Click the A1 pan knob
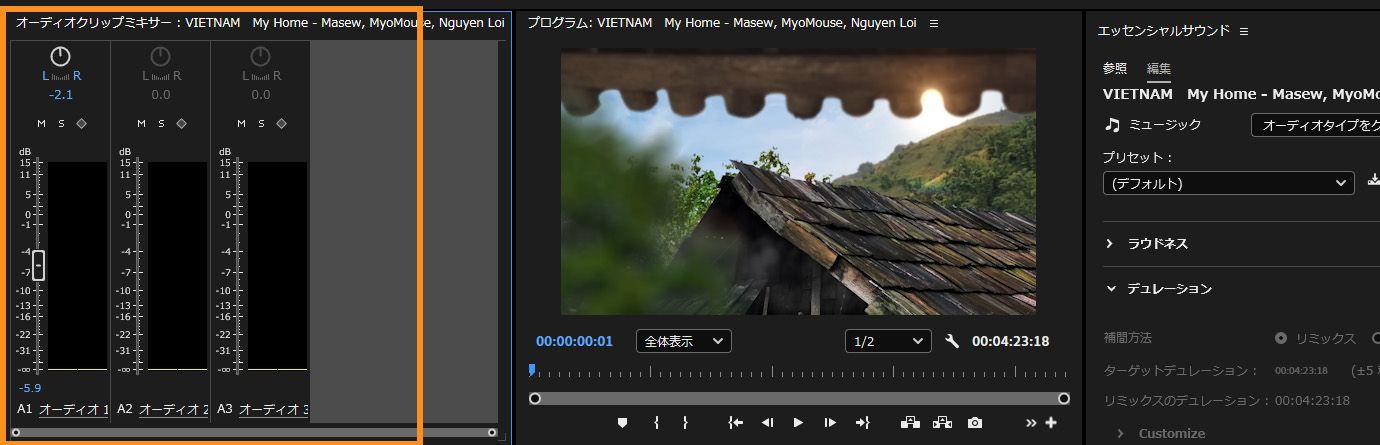This screenshot has width=1380, height=445. (x=61, y=57)
